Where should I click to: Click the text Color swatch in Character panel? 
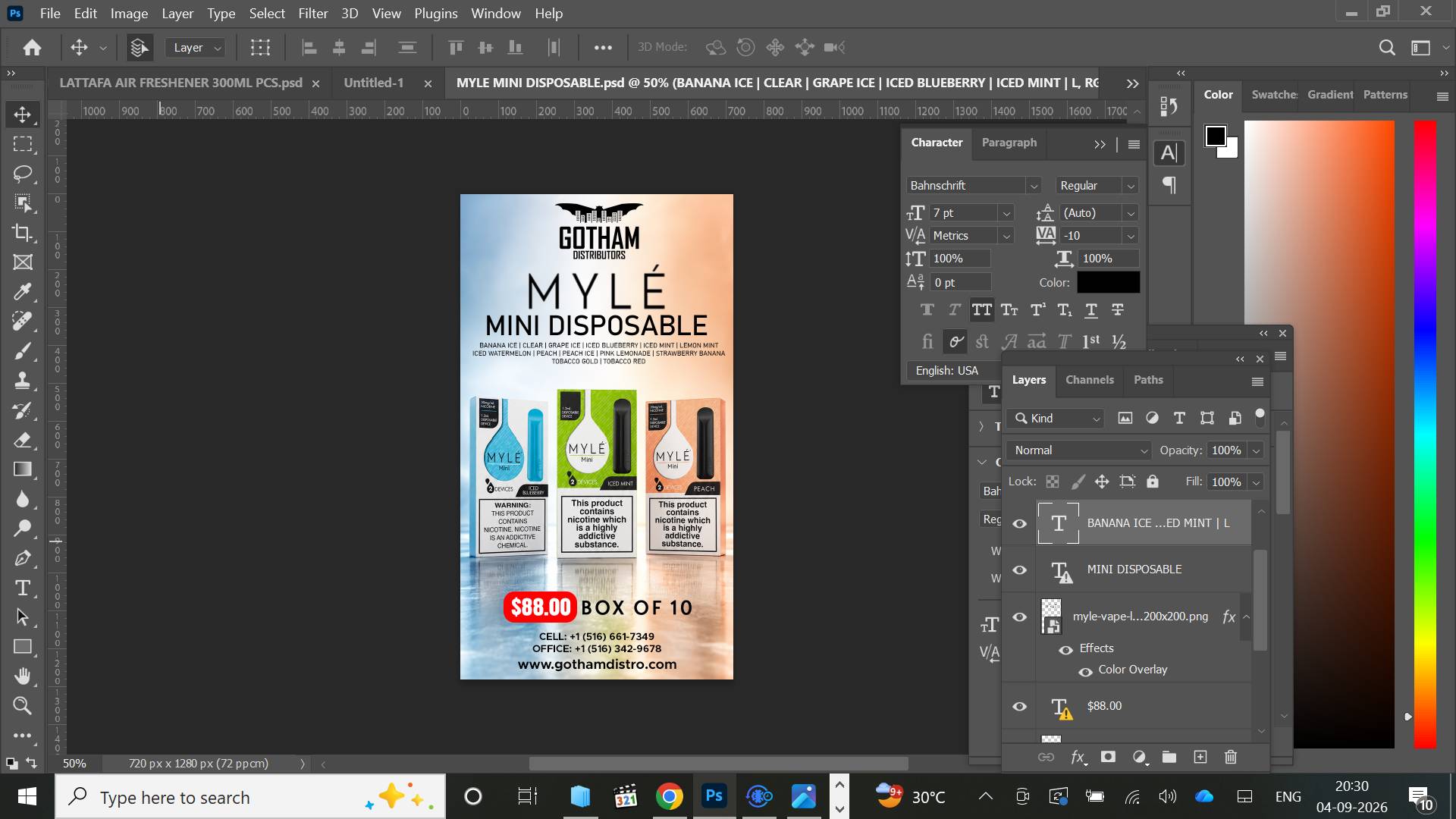(x=1108, y=282)
